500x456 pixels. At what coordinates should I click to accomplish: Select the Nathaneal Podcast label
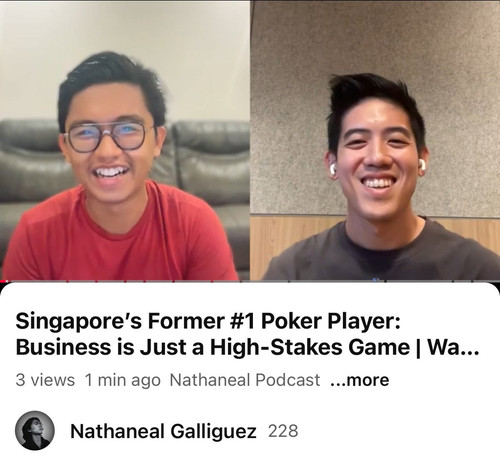(x=245, y=380)
